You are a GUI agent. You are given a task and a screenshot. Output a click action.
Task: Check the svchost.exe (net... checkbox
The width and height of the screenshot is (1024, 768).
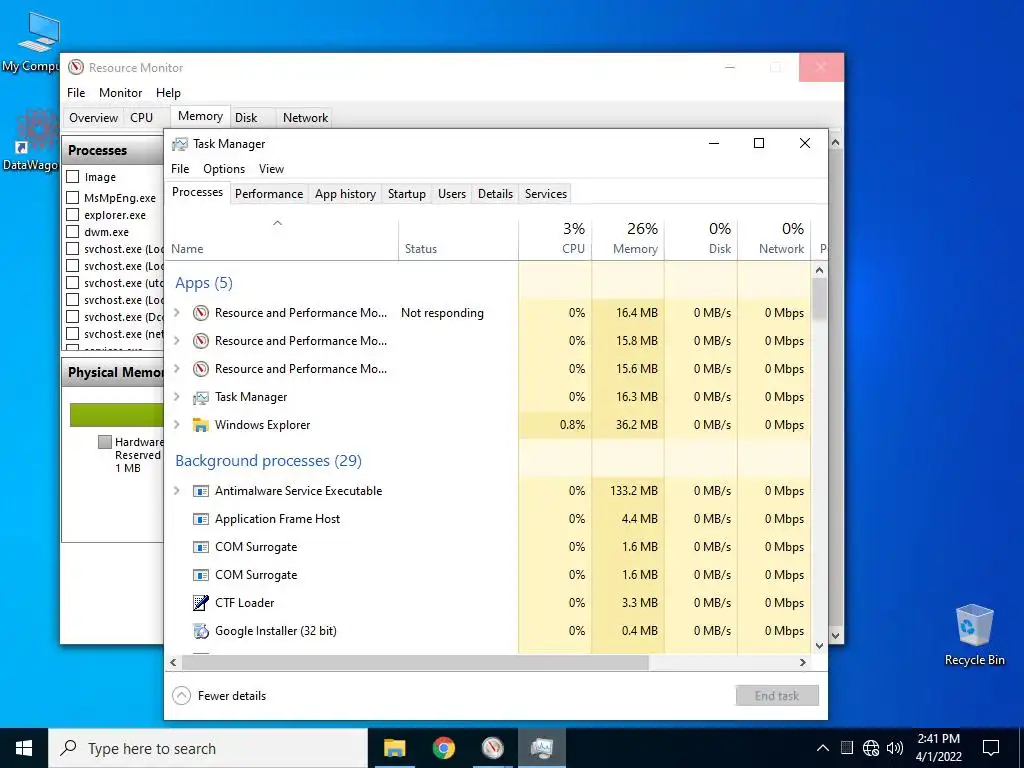73,333
